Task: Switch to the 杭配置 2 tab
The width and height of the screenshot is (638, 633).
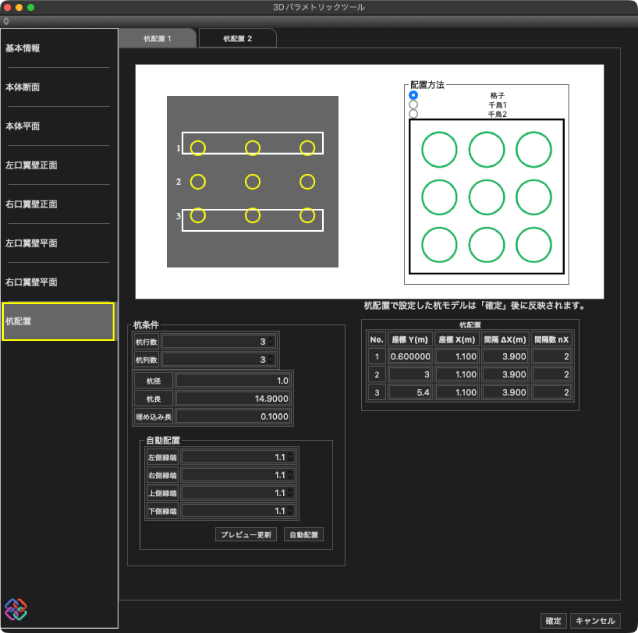Action: (238, 39)
